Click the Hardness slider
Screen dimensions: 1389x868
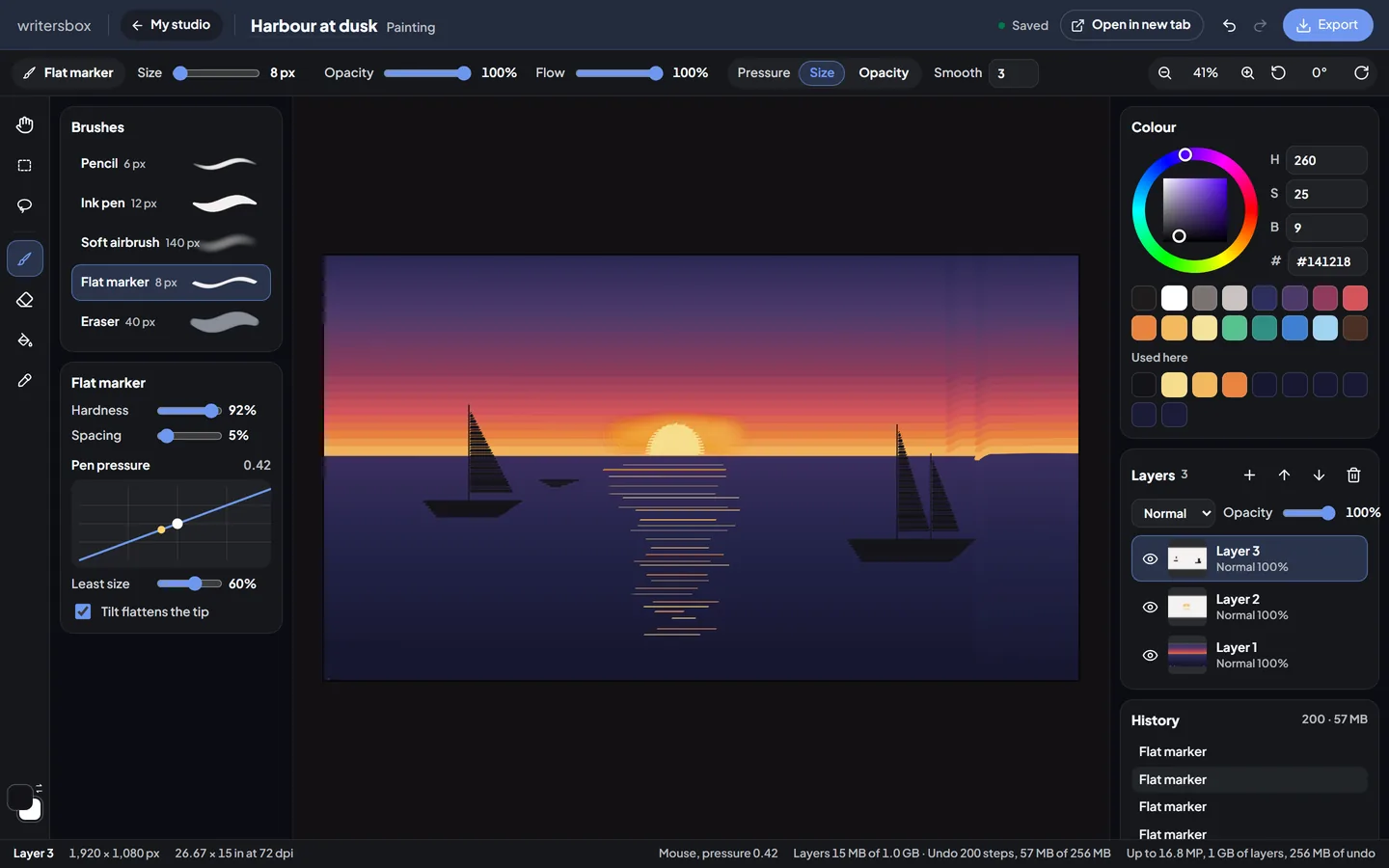[x=189, y=411]
